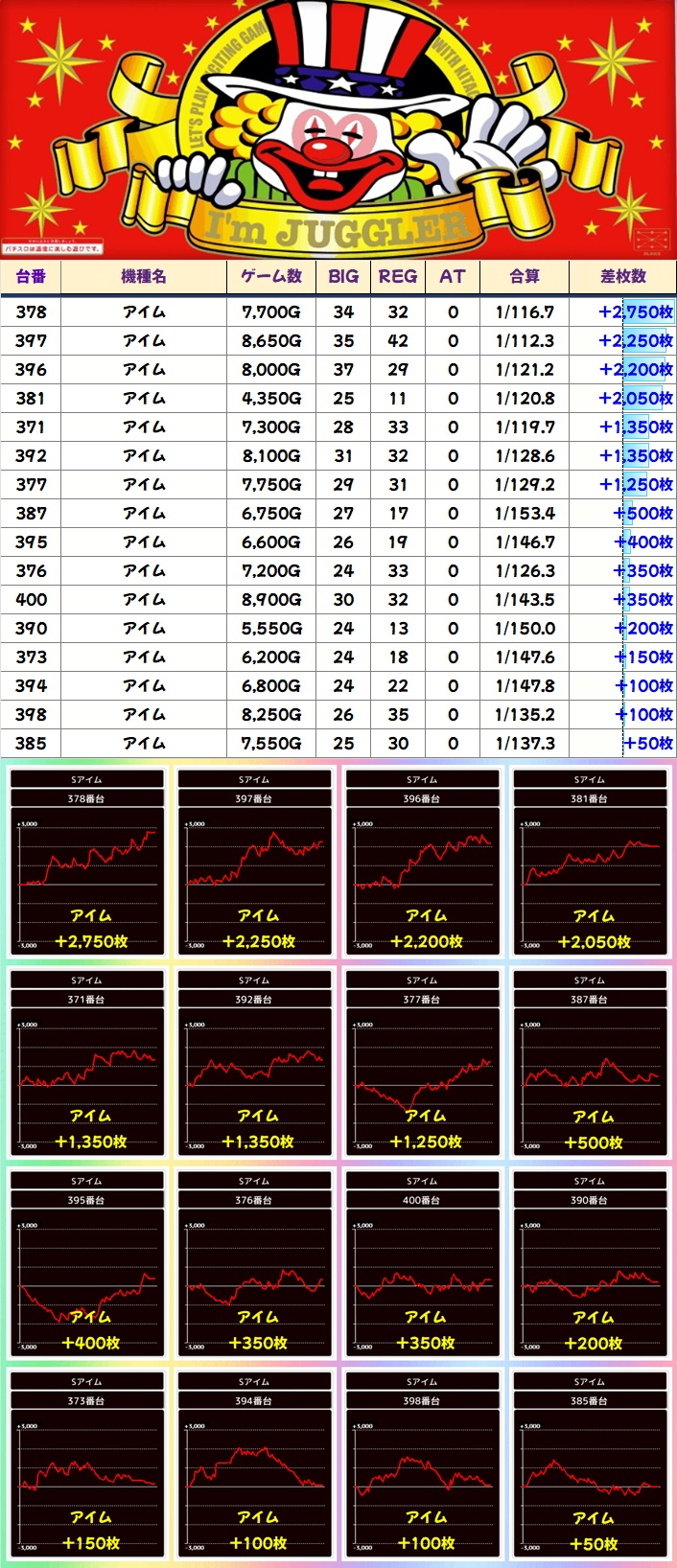Click the small warning label in banner corner
The width and height of the screenshot is (677, 1568).
click(x=53, y=247)
